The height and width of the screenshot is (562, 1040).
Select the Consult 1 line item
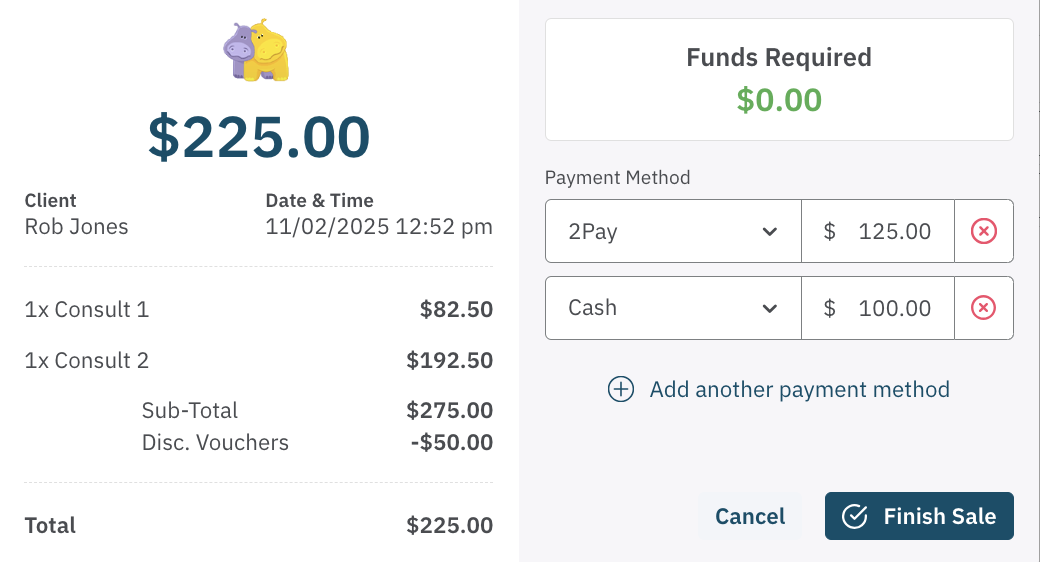click(x=87, y=310)
